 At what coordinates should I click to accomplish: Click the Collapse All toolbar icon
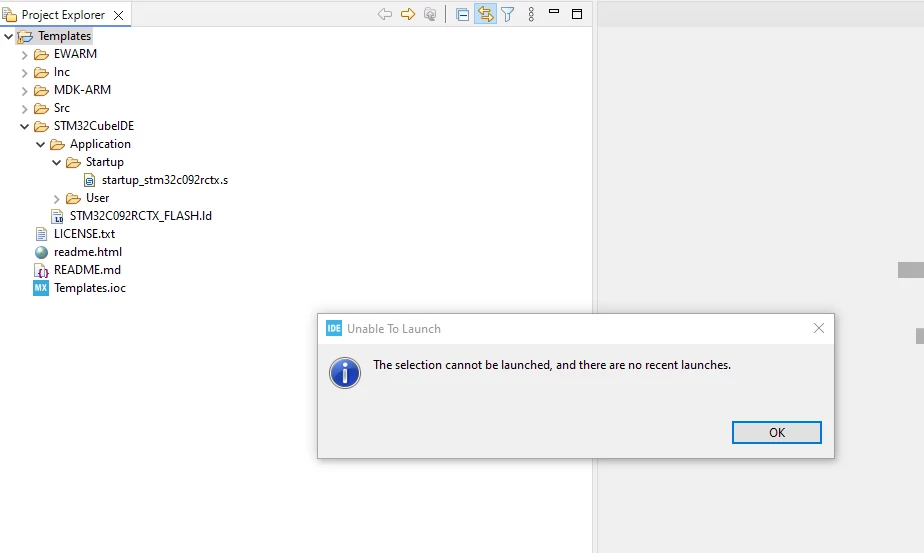pos(463,15)
